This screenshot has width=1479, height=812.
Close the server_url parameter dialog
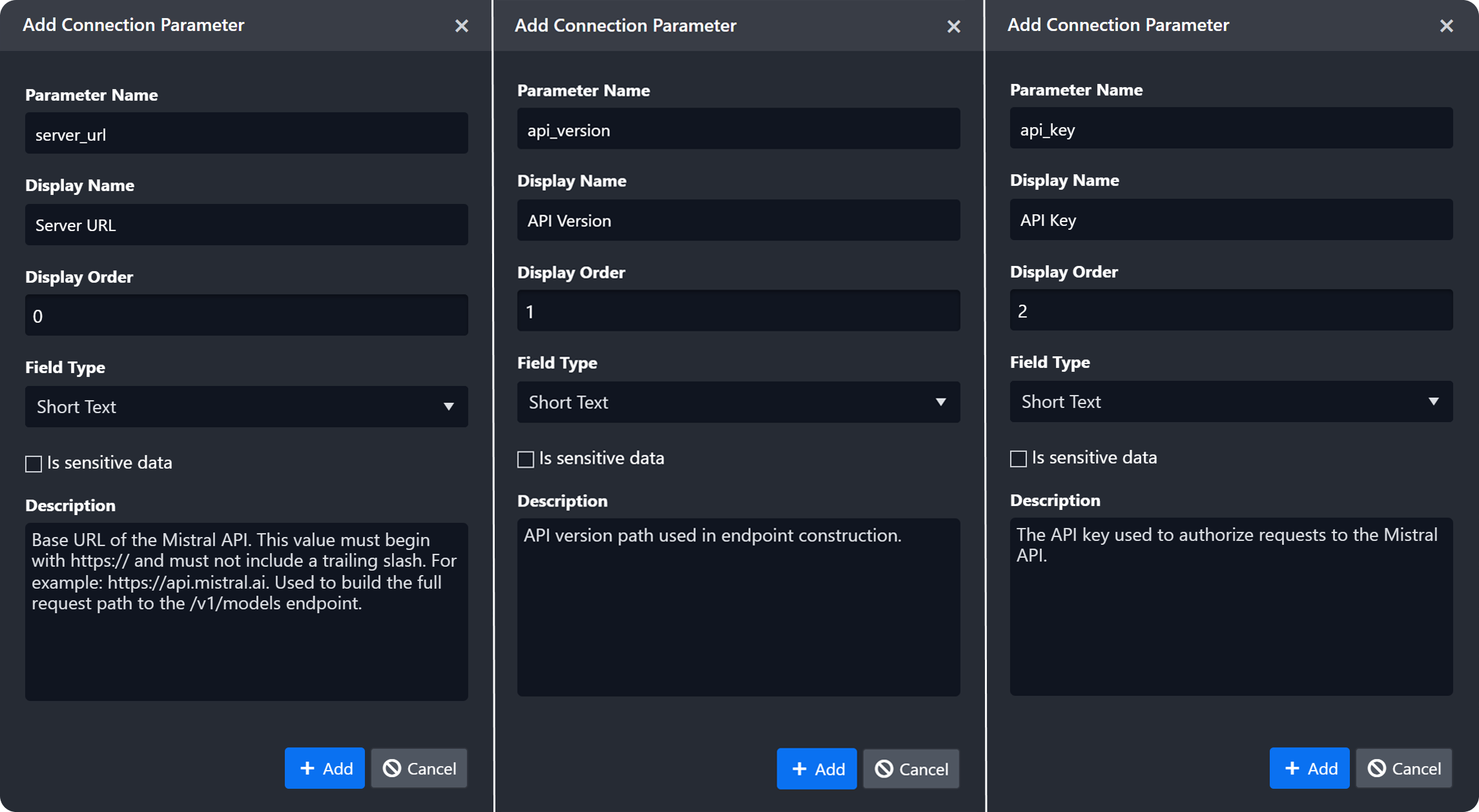tap(461, 26)
